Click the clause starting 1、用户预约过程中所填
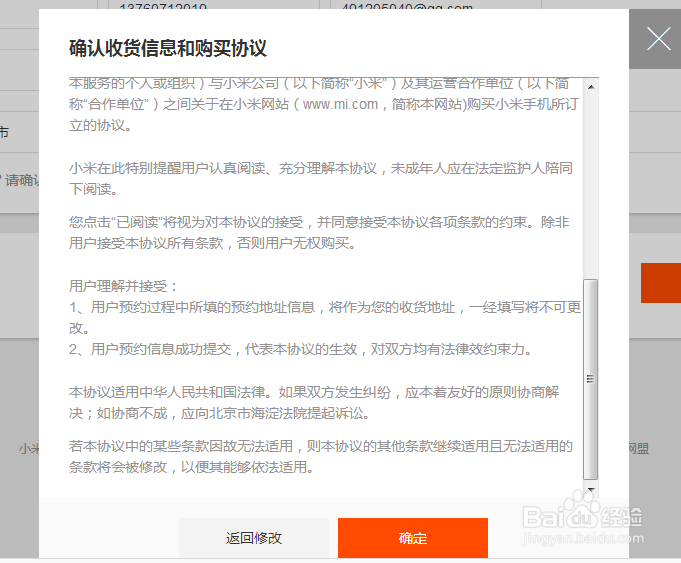 click(x=324, y=318)
